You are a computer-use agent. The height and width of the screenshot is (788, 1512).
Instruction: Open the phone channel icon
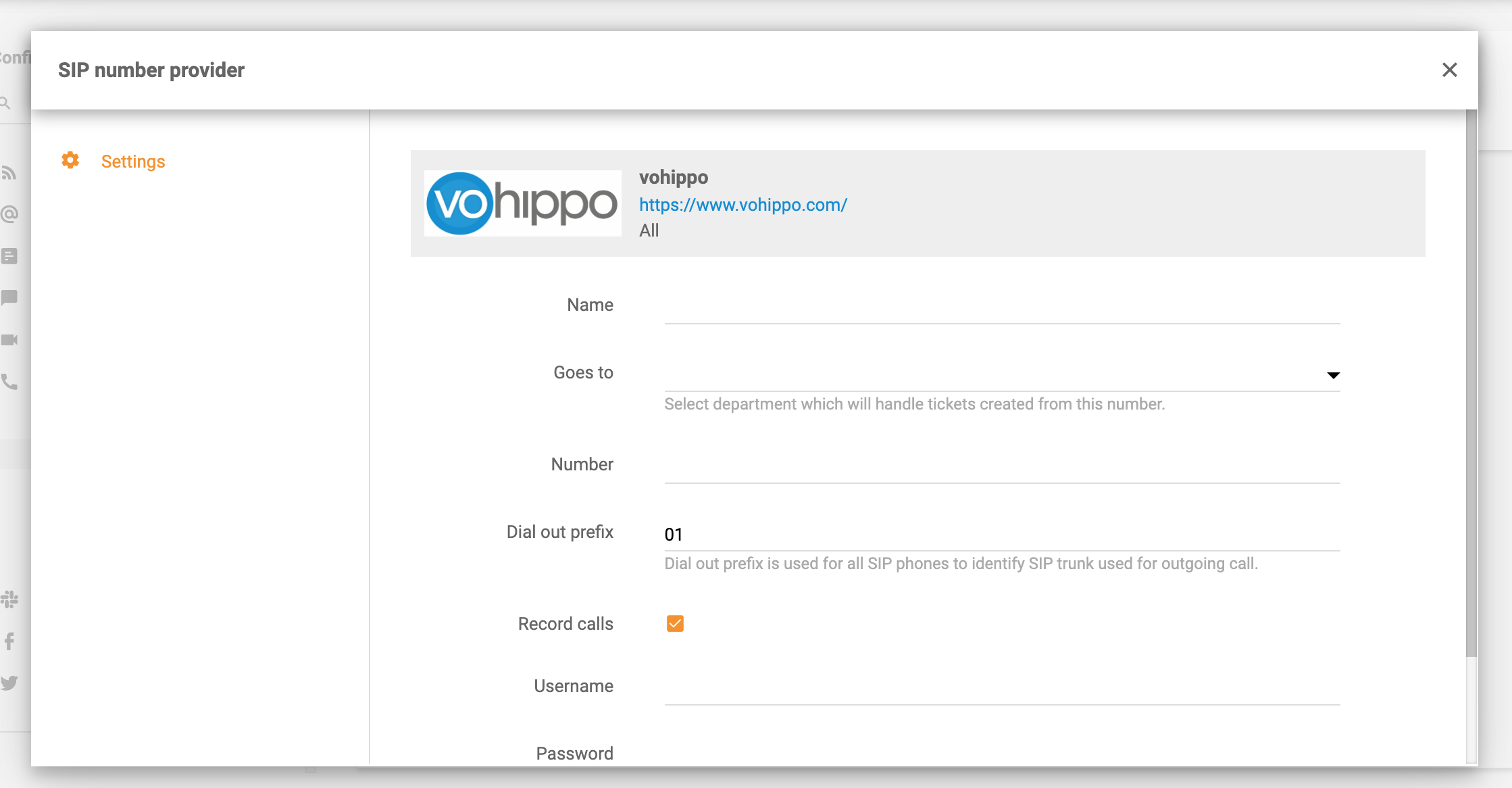pos(9,382)
